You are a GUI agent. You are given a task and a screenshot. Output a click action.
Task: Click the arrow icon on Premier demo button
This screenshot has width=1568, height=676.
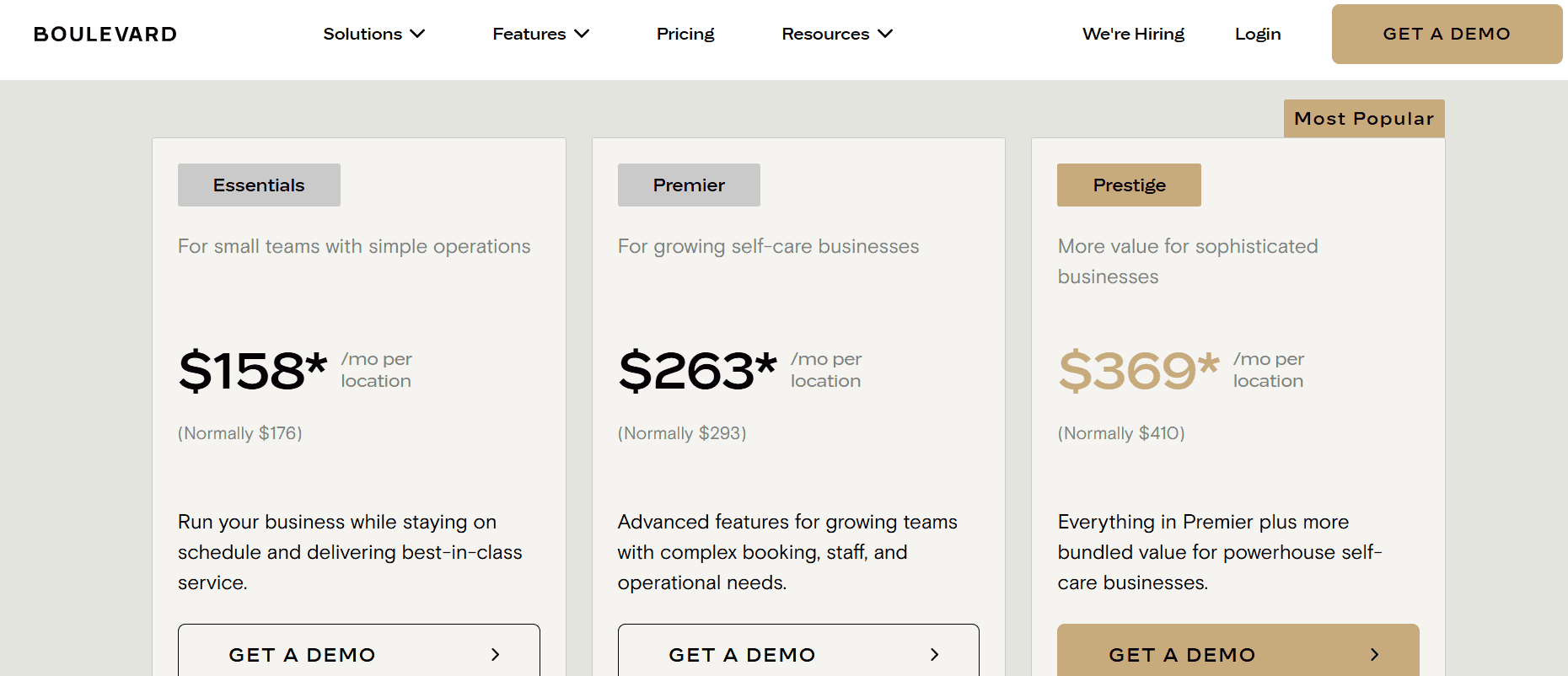[935, 655]
